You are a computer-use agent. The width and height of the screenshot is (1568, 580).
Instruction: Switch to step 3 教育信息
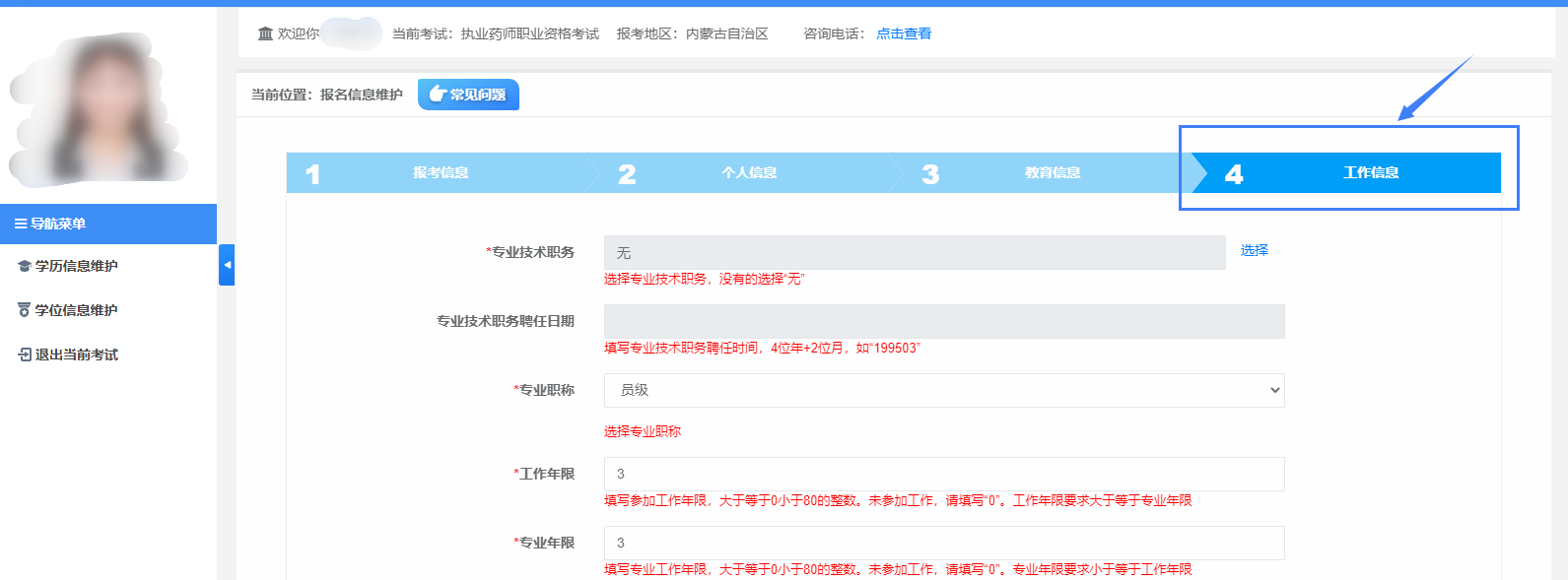(1052, 173)
